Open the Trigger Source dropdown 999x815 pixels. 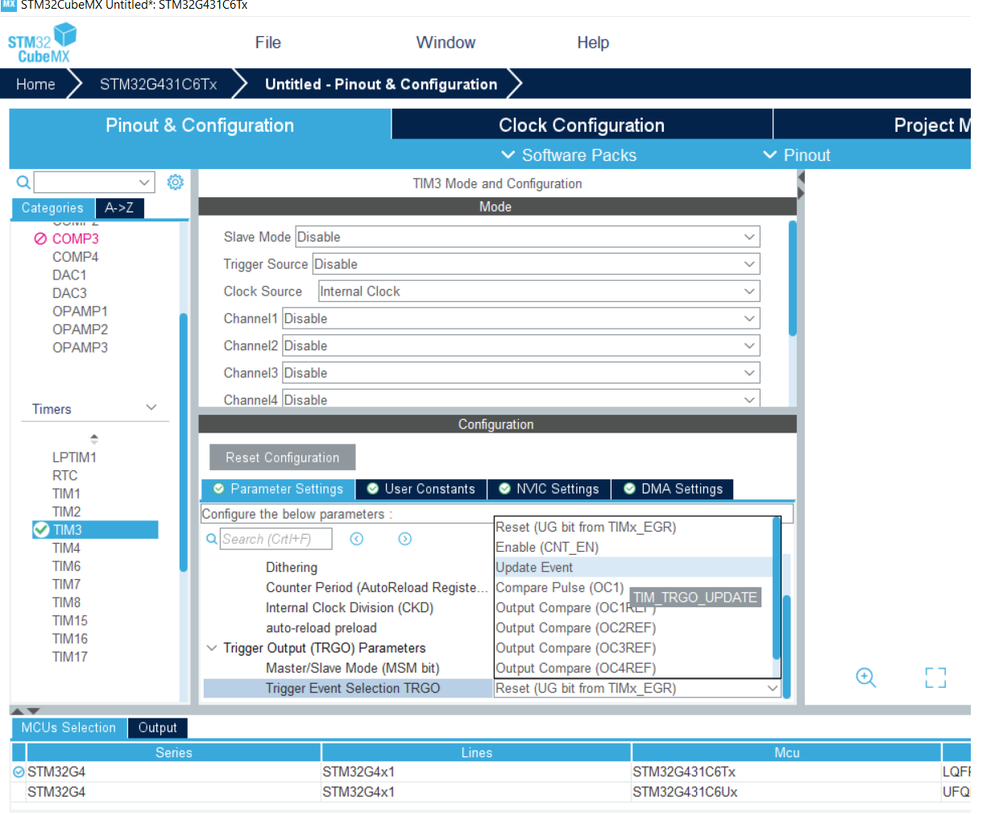[536, 264]
